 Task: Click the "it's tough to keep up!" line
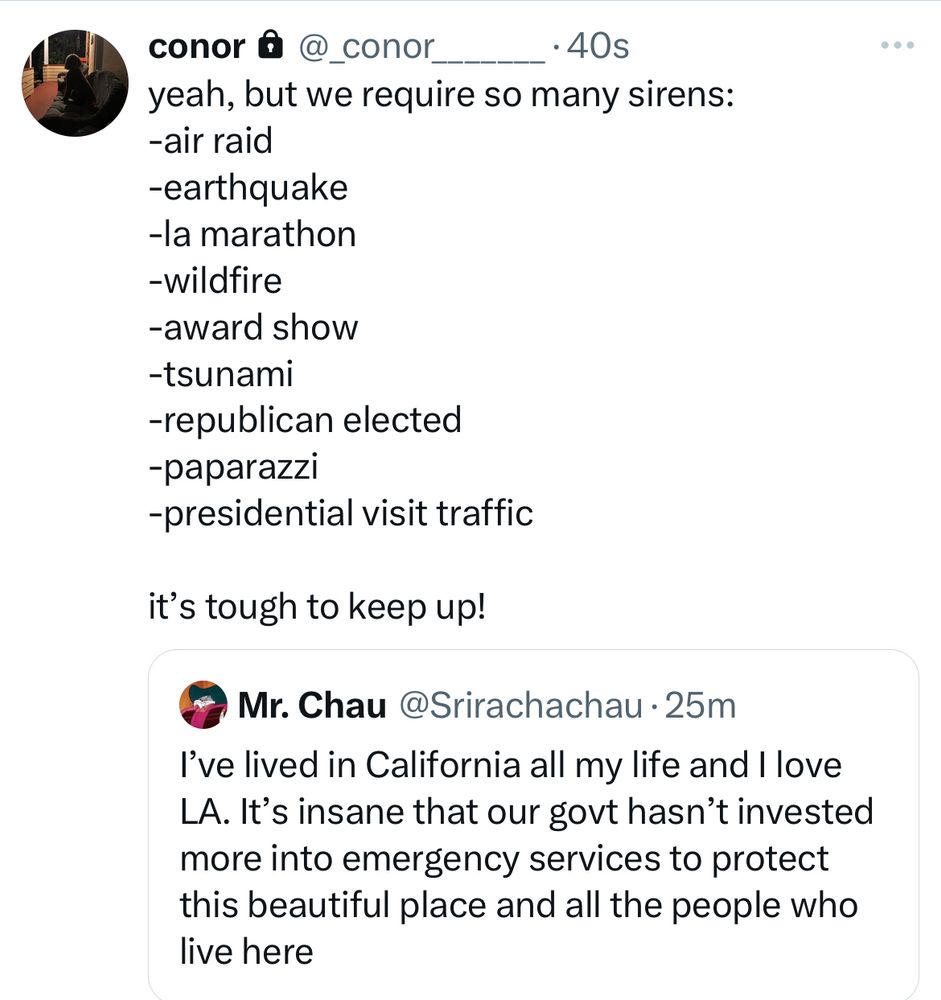click(316, 606)
